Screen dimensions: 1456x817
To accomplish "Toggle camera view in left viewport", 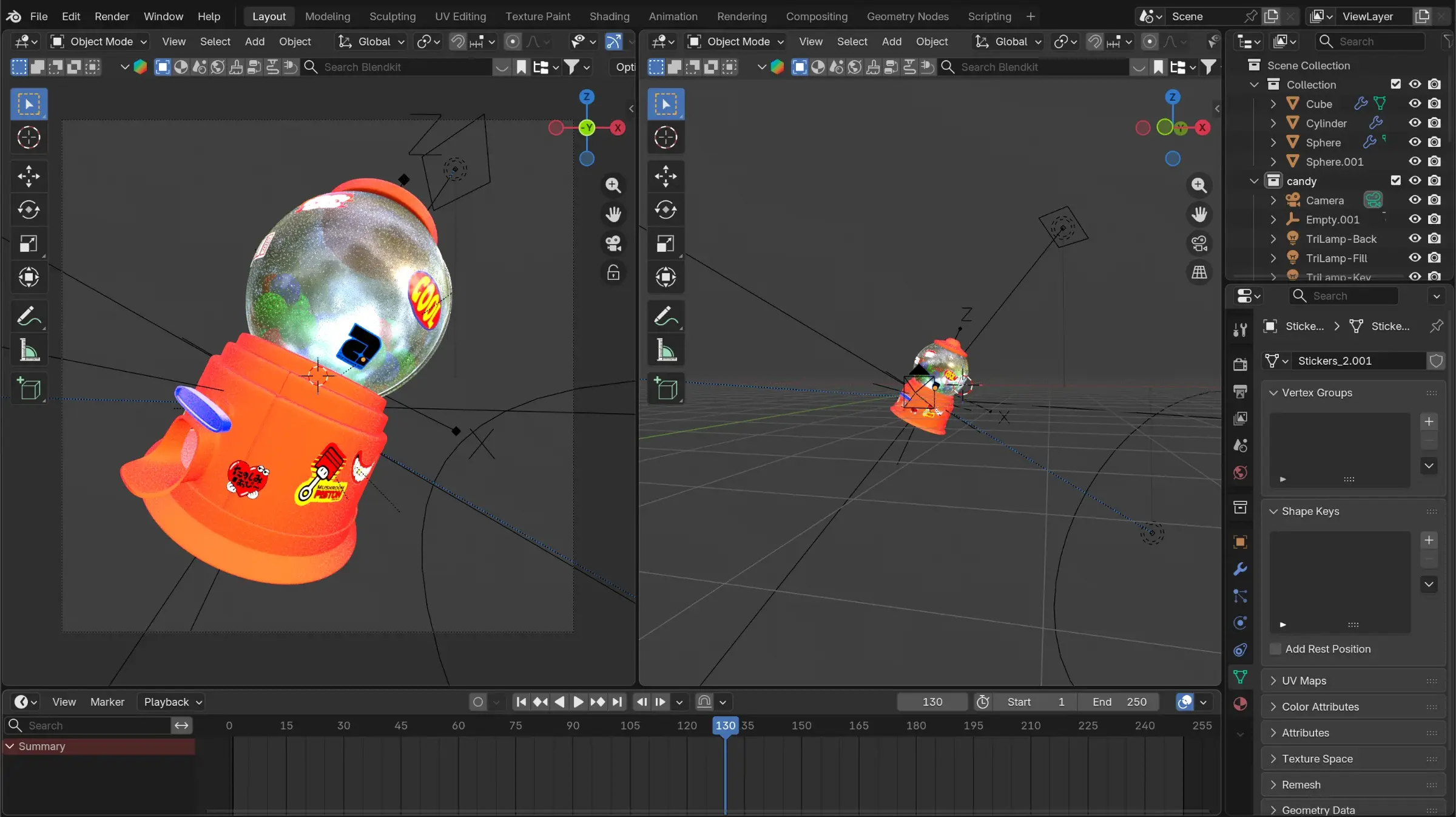I will pyautogui.click(x=613, y=243).
